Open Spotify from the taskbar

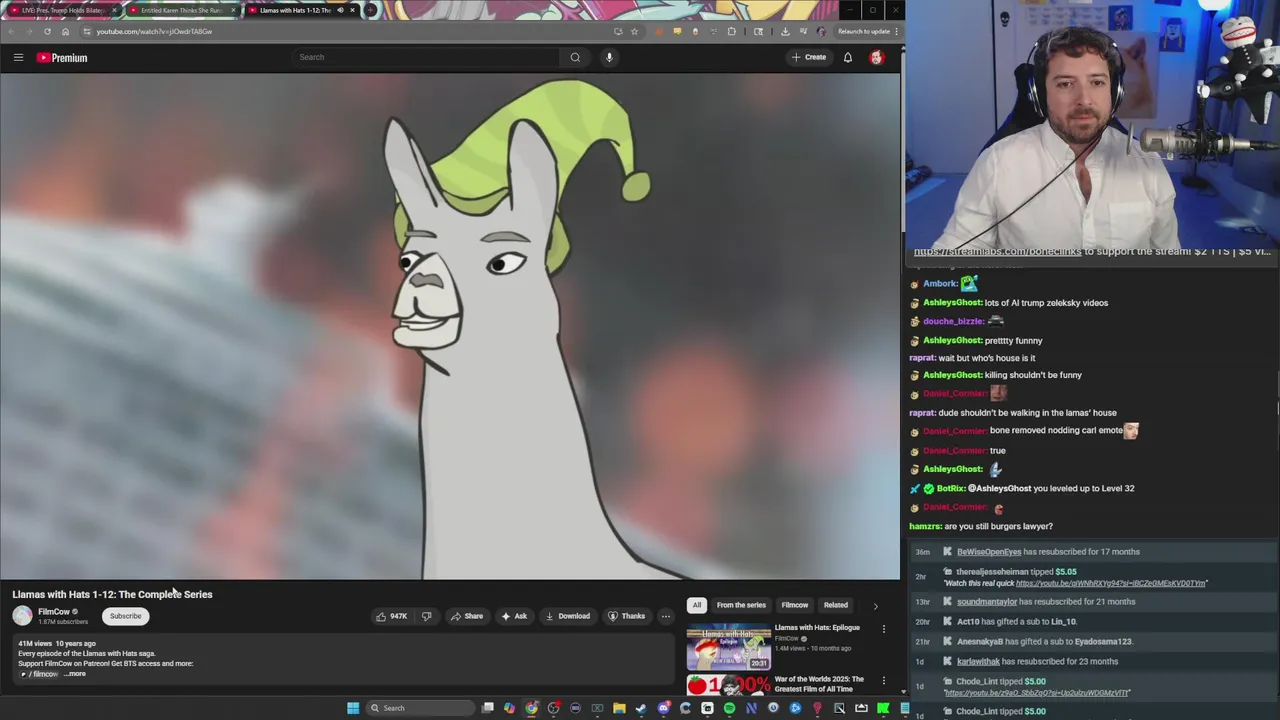click(x=729, y=708)
